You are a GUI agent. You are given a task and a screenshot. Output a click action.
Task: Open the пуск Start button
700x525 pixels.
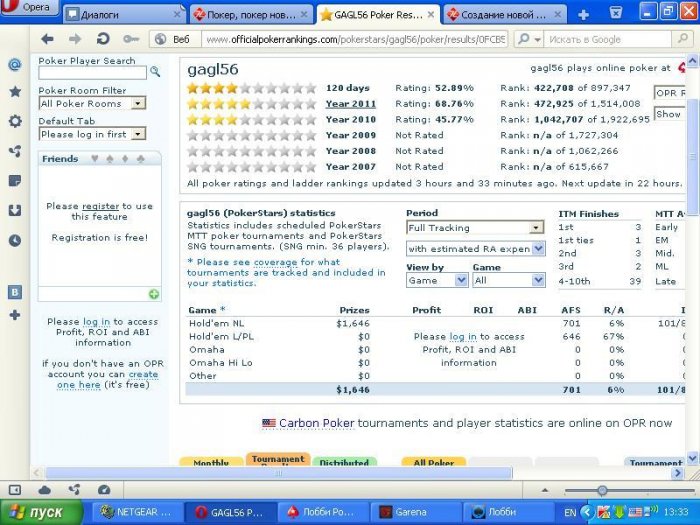pyautogui.click(x=41, y=512)
